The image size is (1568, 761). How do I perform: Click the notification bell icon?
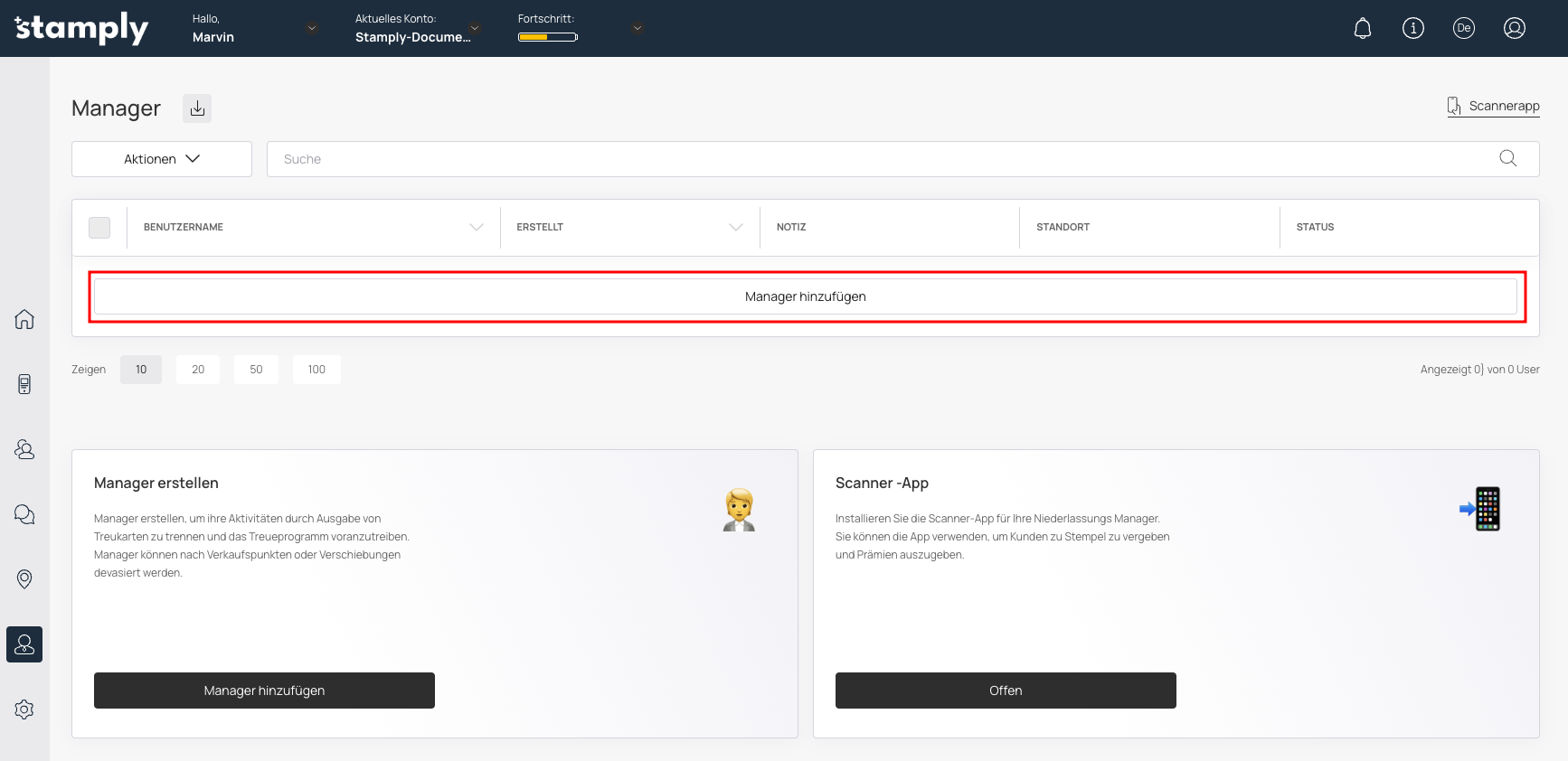1362,29
